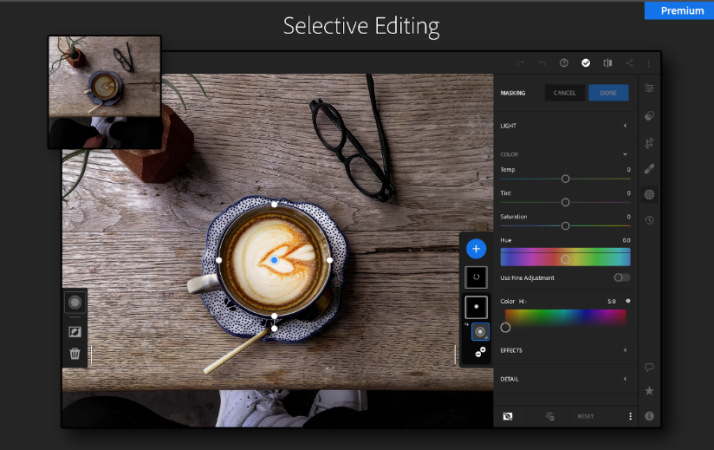Open the three-dot menu beside Reset
The image size is (714, 450).
click(x=630, y=416)
